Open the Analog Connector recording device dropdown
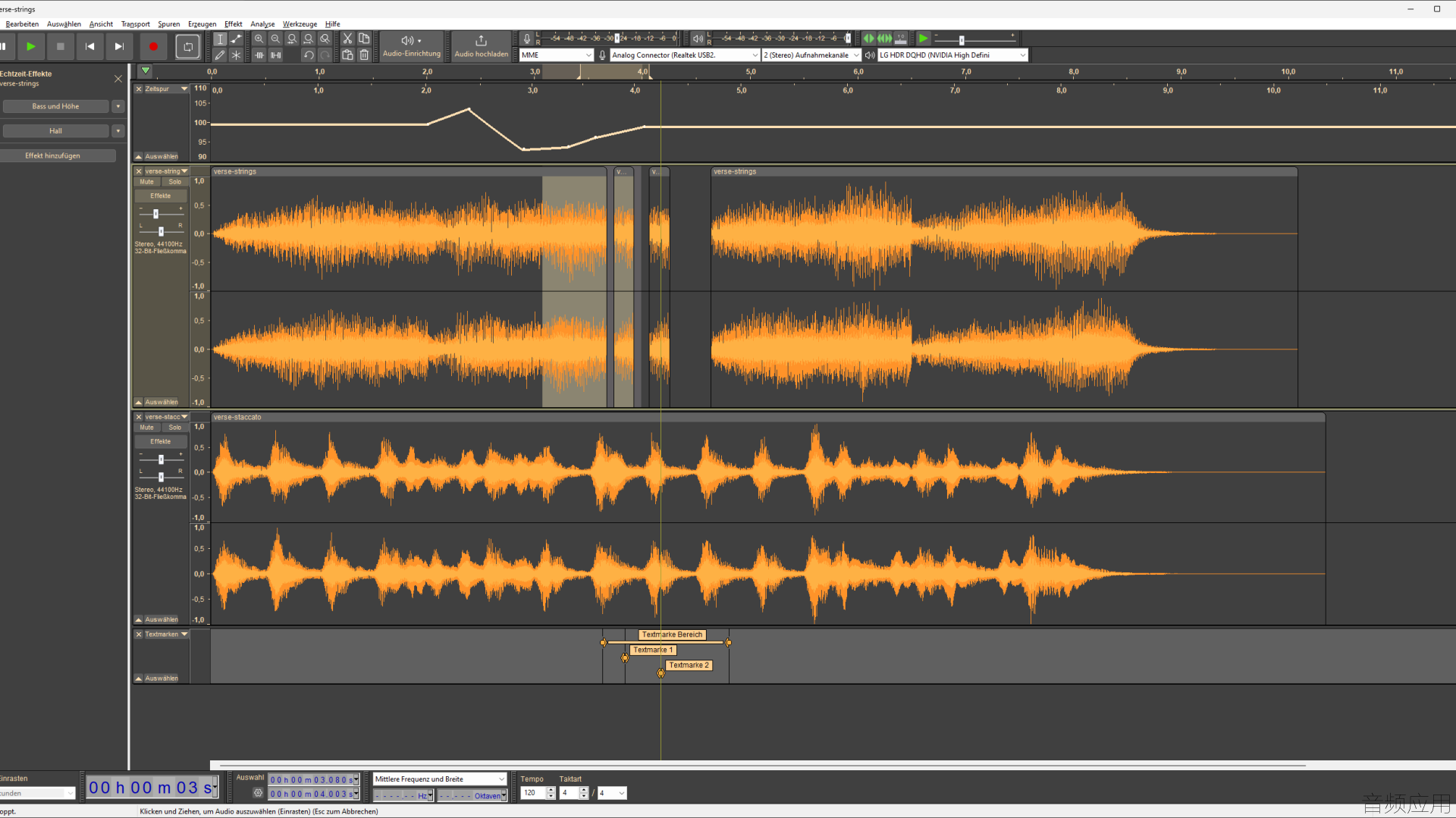 (x=685, y=55)
